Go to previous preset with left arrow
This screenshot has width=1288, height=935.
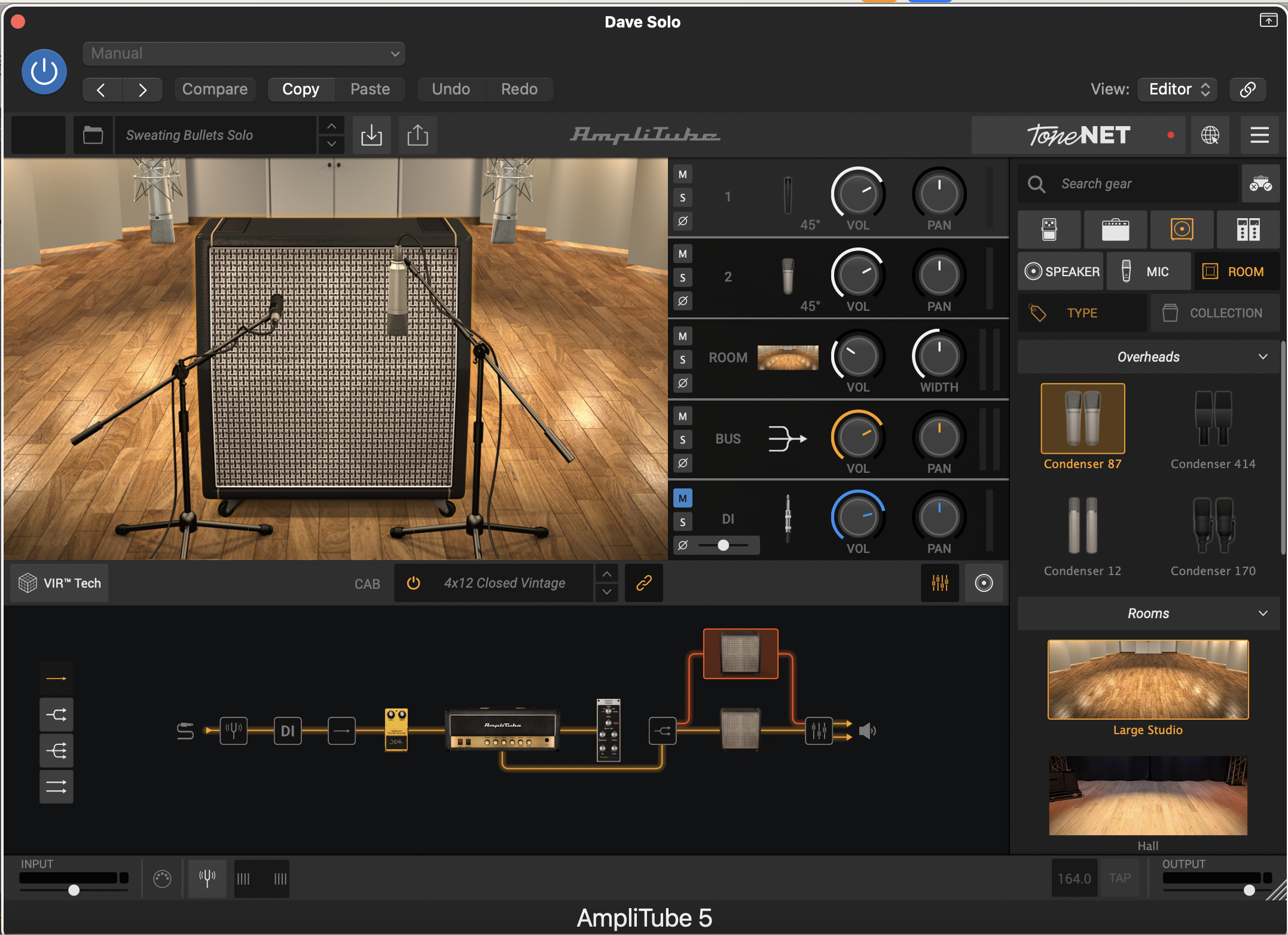[x=102, y=90]
